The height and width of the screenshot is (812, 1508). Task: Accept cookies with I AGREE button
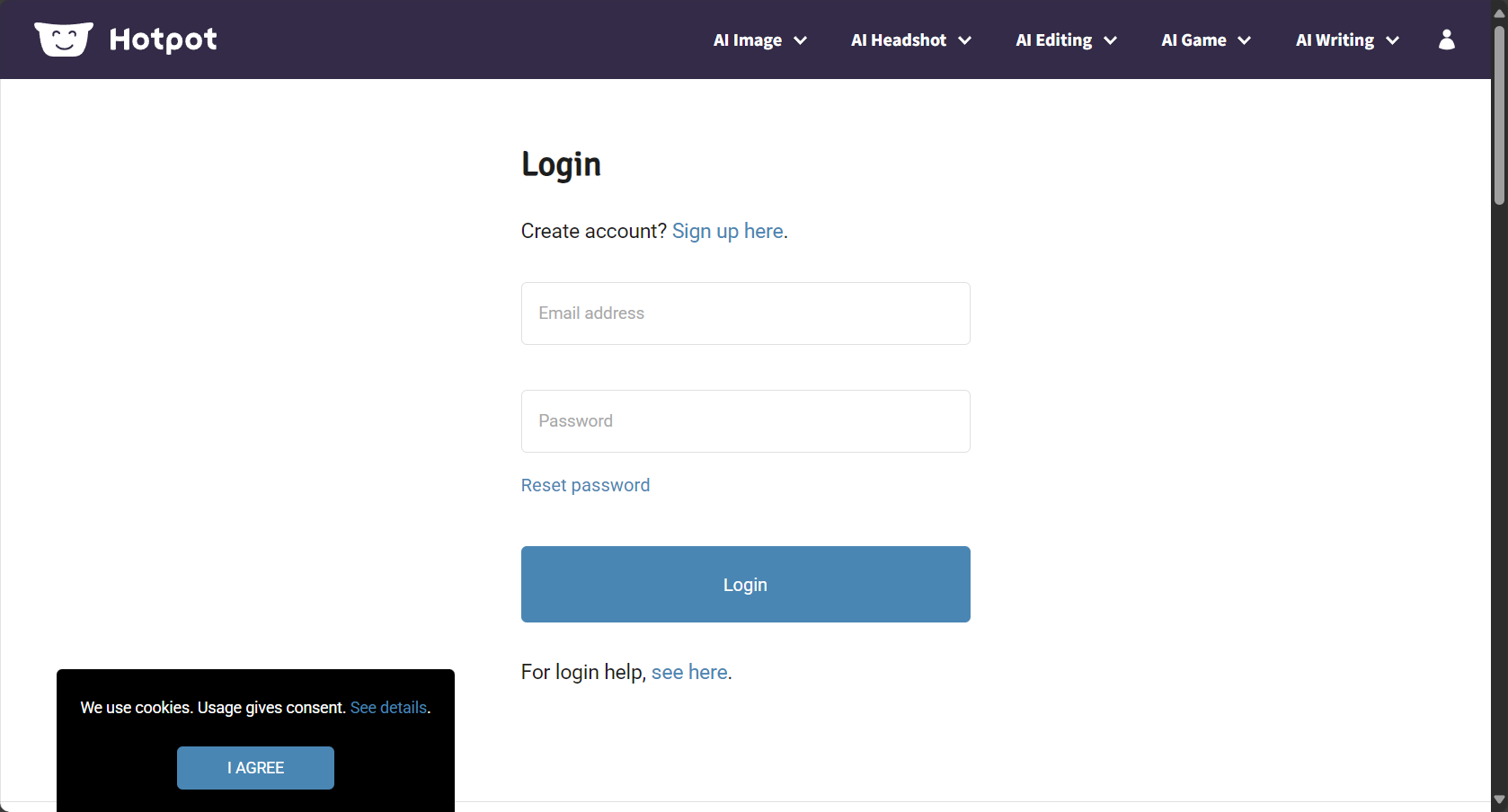[x=255, y=768]
